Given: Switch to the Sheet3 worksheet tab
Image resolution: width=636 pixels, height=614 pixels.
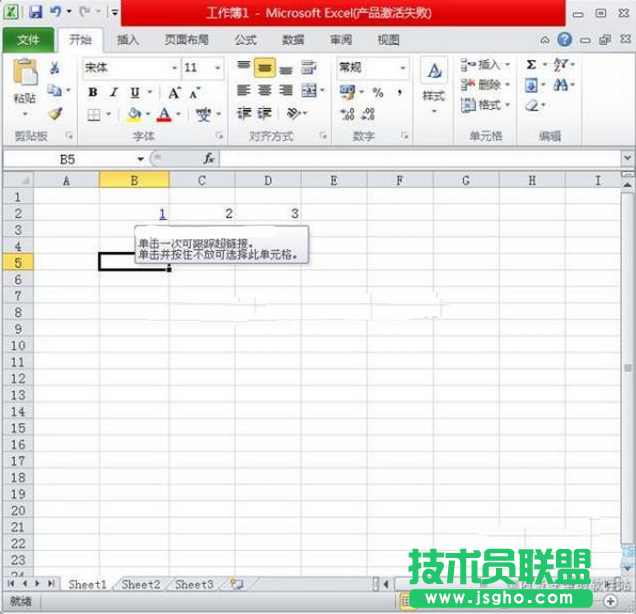Looking at the screenshot, I should click(194, 584).
